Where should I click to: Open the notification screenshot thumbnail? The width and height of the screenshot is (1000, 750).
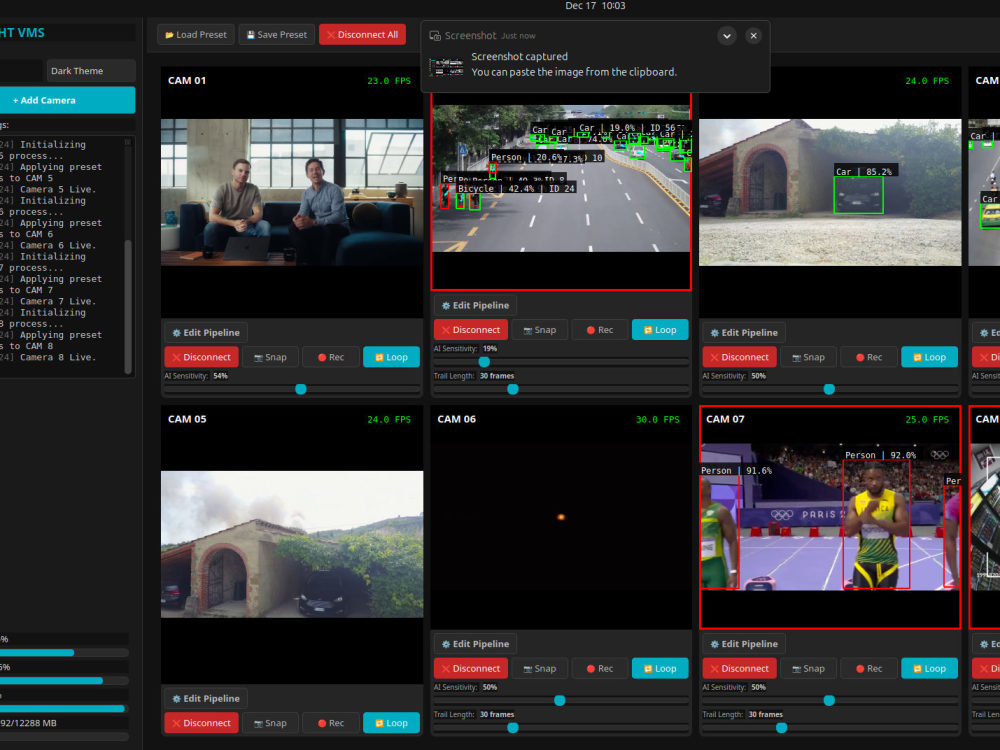[446, 66]
